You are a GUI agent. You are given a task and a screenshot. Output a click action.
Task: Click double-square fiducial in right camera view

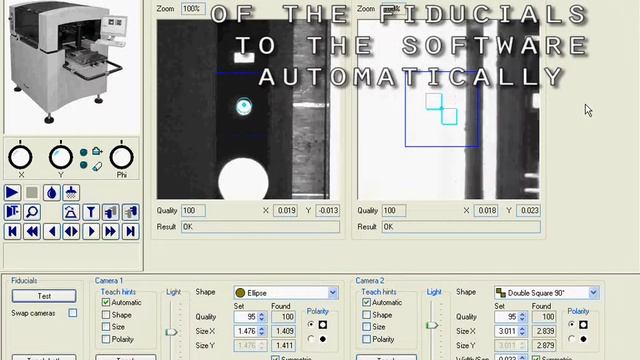coord(442,109)
